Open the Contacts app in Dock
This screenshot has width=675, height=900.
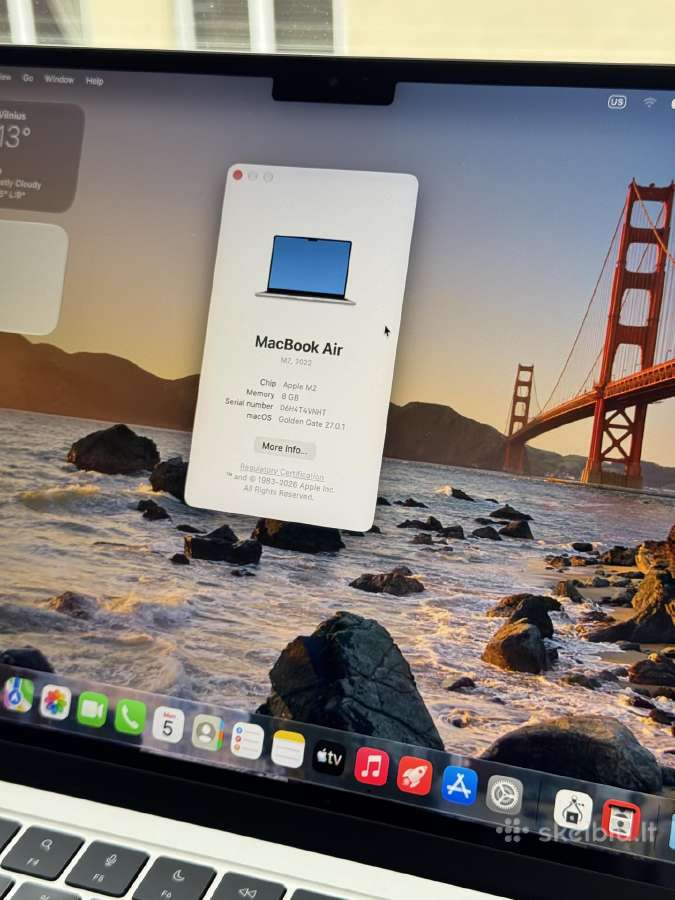[207, 733]
